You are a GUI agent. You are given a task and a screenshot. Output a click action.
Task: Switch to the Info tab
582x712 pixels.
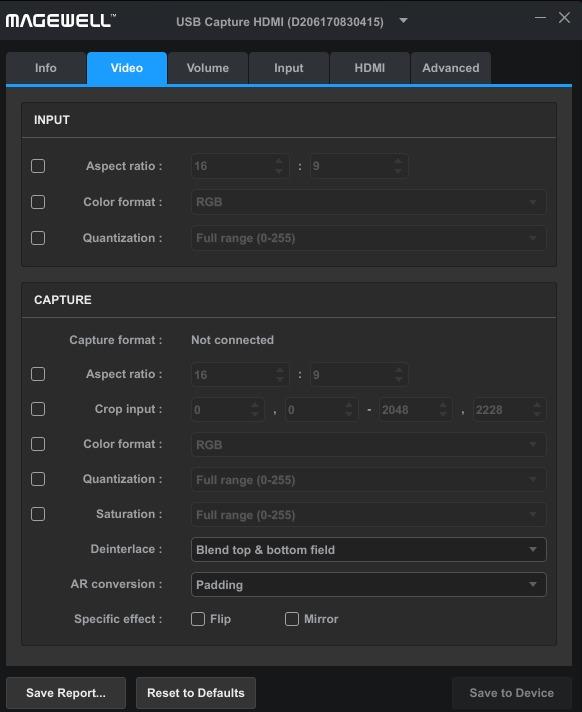click(x=46, y=68)
